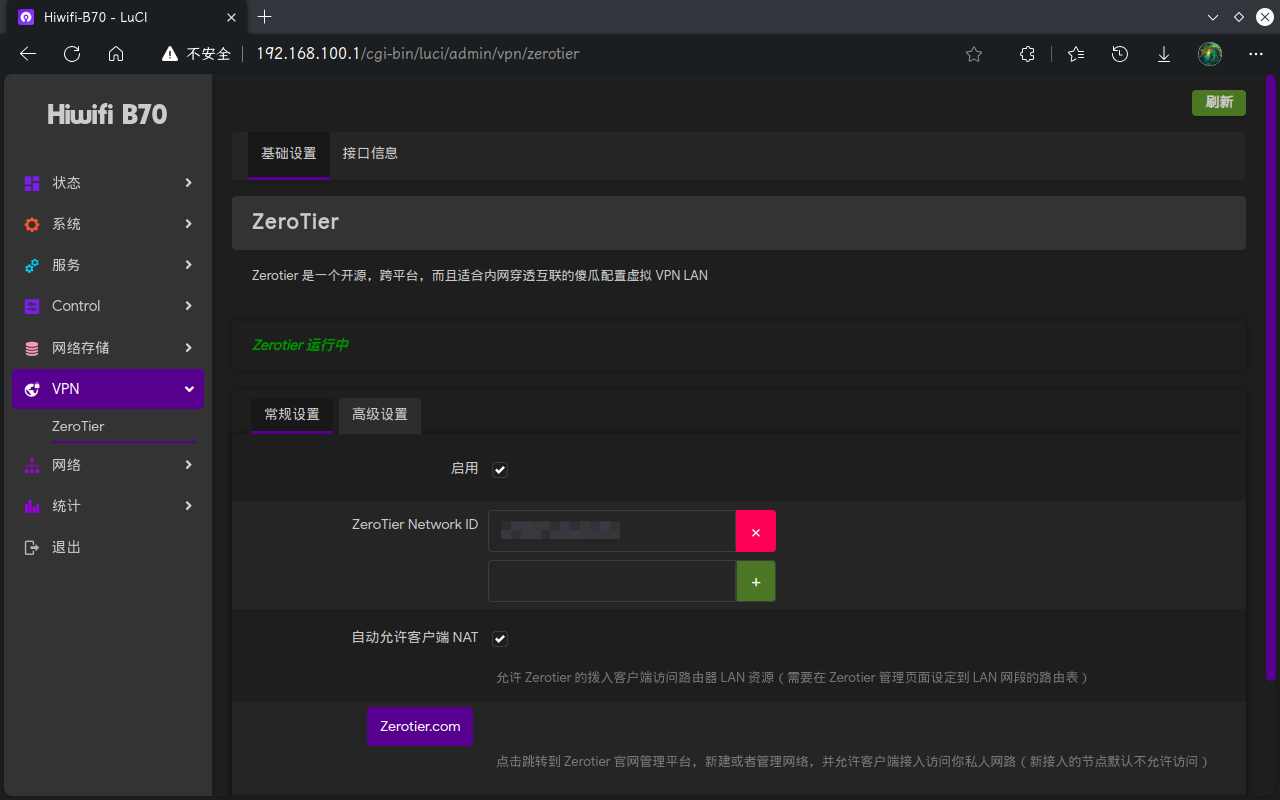
Task: Remove network ID with red X button
Action: (x=755, y=532)
